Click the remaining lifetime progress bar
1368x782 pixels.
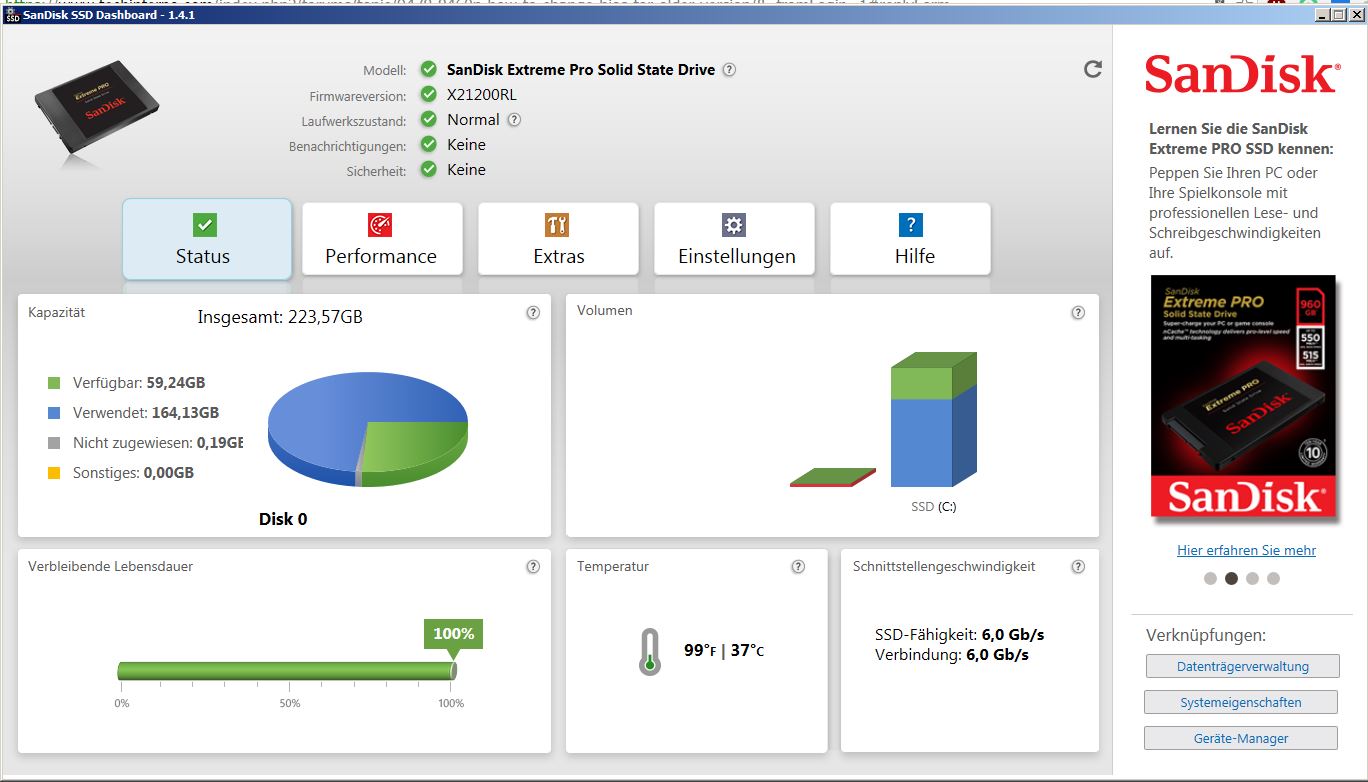click(x=287, y=671)
